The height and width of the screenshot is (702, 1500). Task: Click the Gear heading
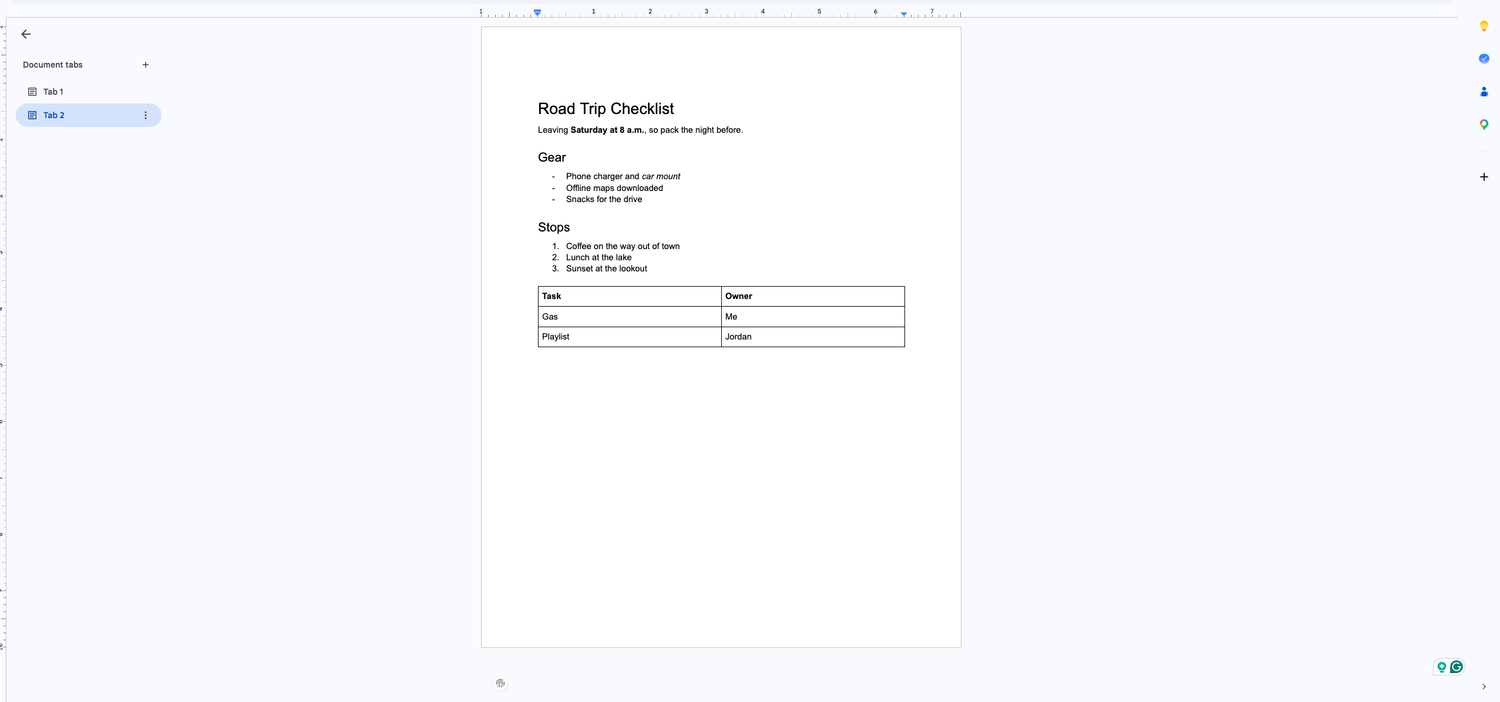point(552,158)
